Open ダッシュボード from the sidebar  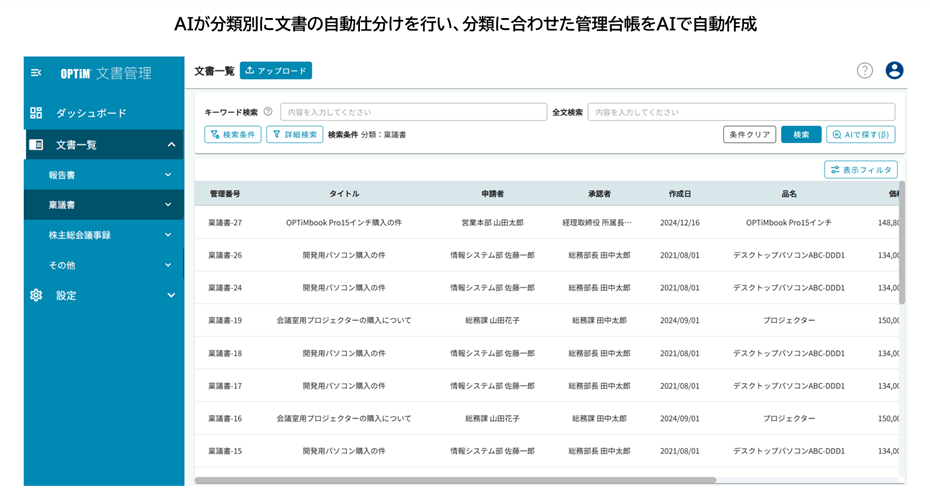[x=91, y=113]
